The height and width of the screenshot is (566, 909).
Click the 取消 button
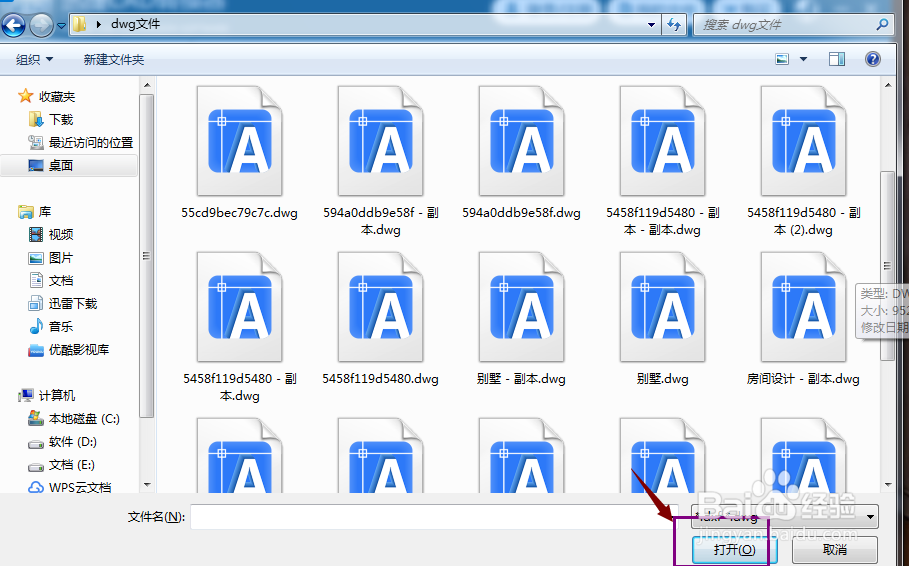click(x=834, y=549)
